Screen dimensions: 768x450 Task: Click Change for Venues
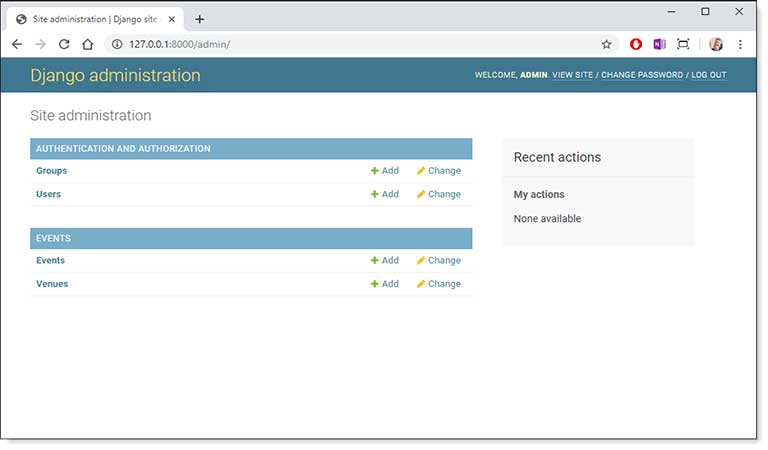439,284
